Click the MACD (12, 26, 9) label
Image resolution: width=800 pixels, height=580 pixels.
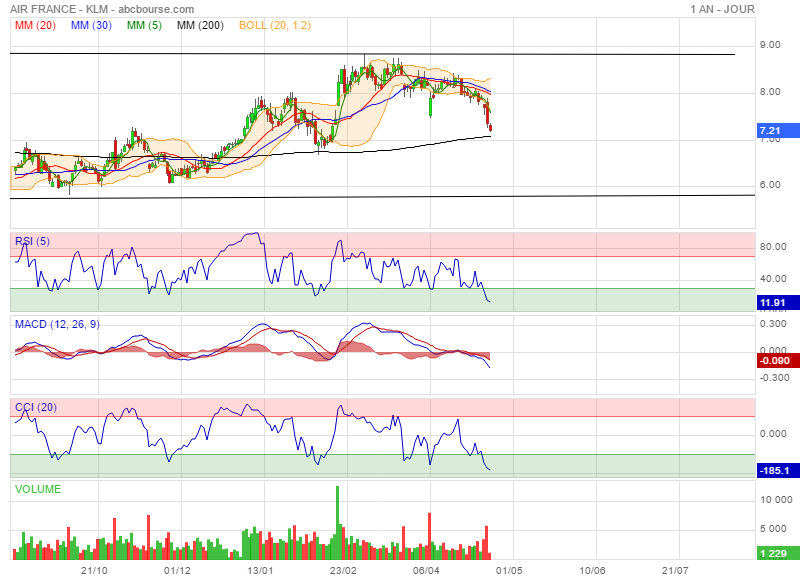pos(56,325)
